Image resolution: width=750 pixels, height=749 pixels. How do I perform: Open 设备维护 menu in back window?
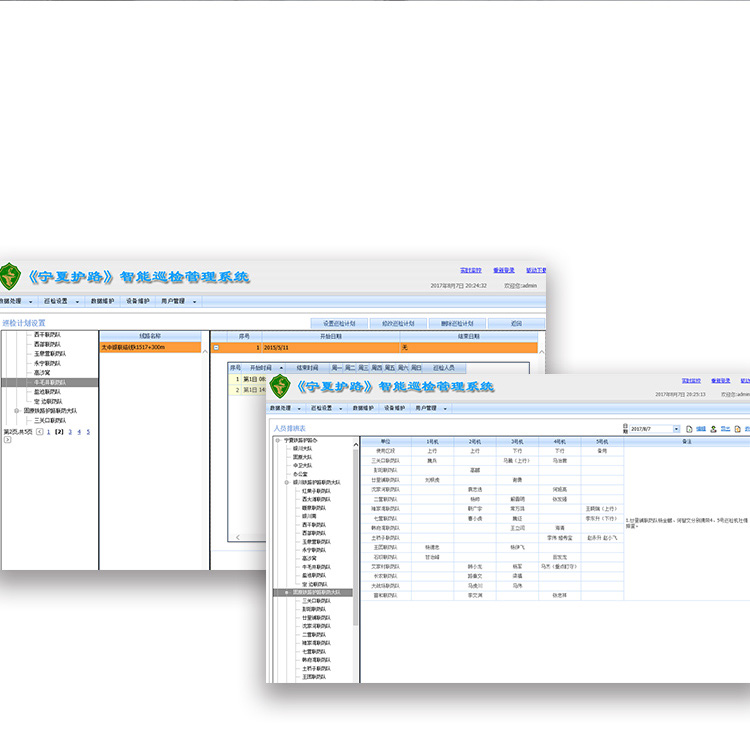(x=138, y=301)
